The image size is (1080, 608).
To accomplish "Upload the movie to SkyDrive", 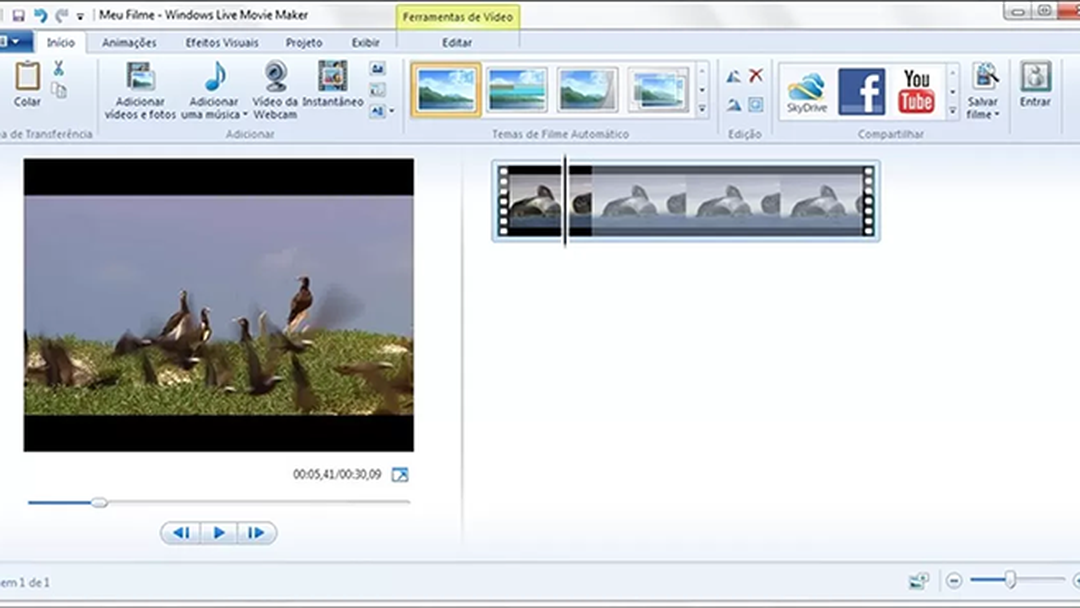I will tap(806, 88).
